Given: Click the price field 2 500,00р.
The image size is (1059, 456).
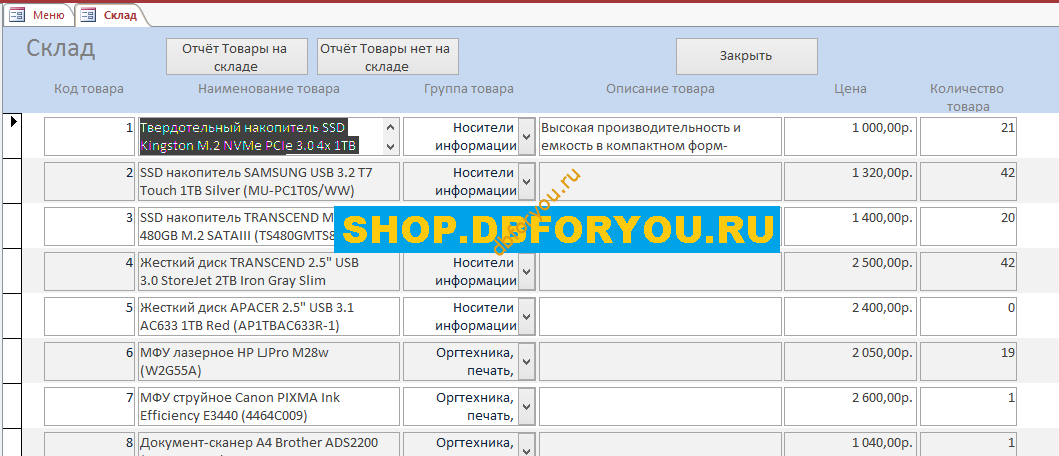Looking at the screenshot, I should 850,272.
